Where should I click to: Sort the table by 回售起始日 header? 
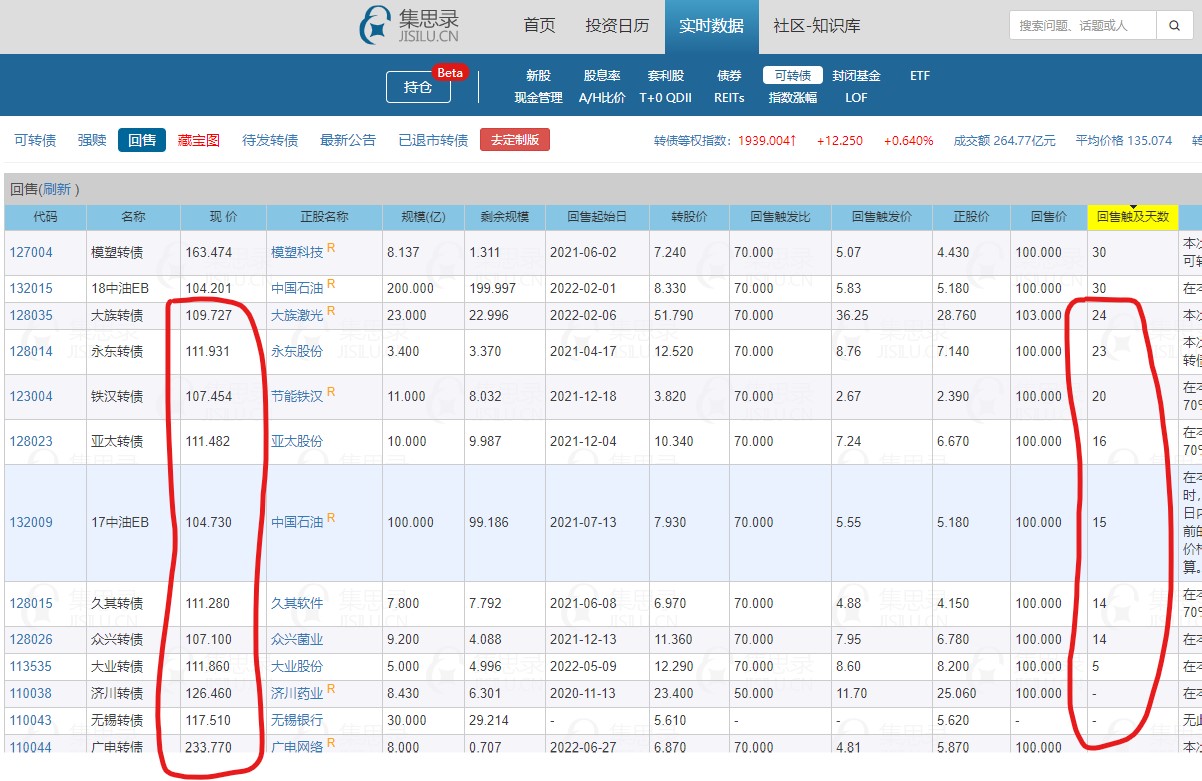(597, 217)
